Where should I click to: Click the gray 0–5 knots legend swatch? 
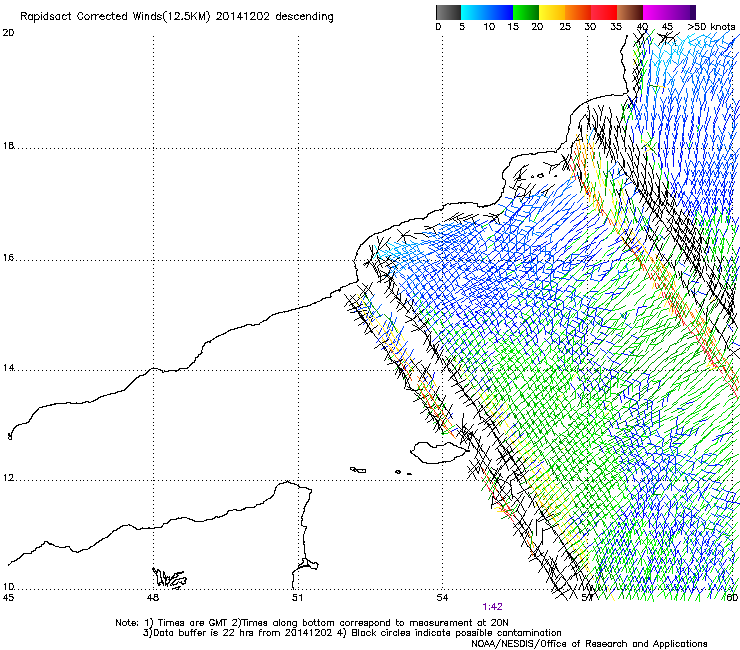coord(448,12)
